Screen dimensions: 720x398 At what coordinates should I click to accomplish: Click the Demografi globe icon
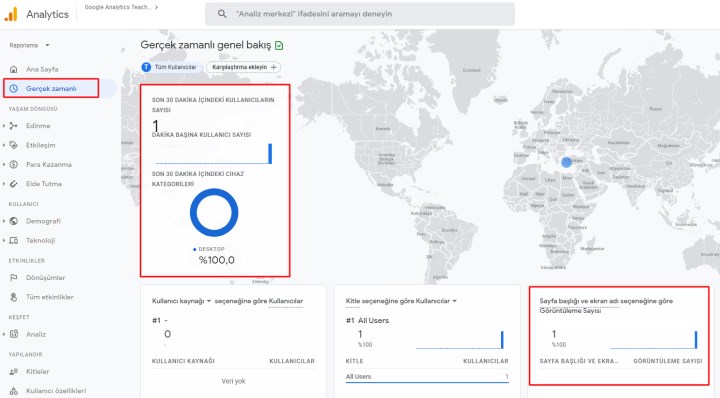pyautogui.click(x=14, y=221)
